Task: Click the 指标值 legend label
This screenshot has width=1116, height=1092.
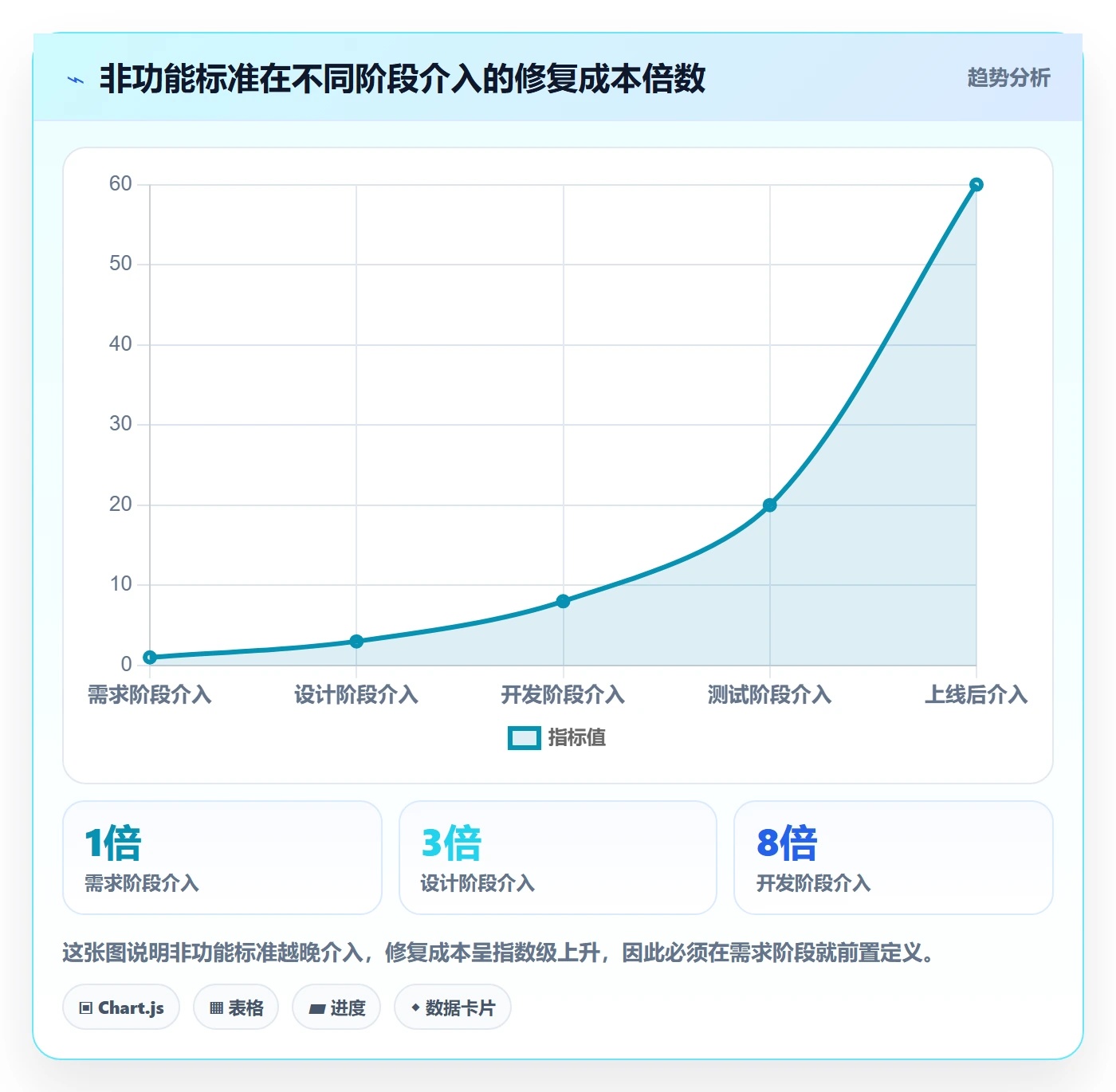Action: pyautogui.click(x=577, y=738)
